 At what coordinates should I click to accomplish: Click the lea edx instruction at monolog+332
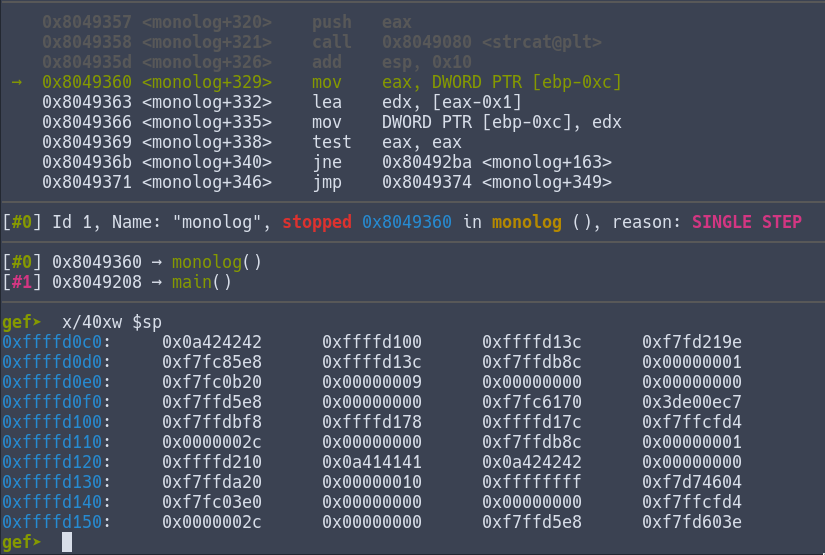tap(326, 102)
